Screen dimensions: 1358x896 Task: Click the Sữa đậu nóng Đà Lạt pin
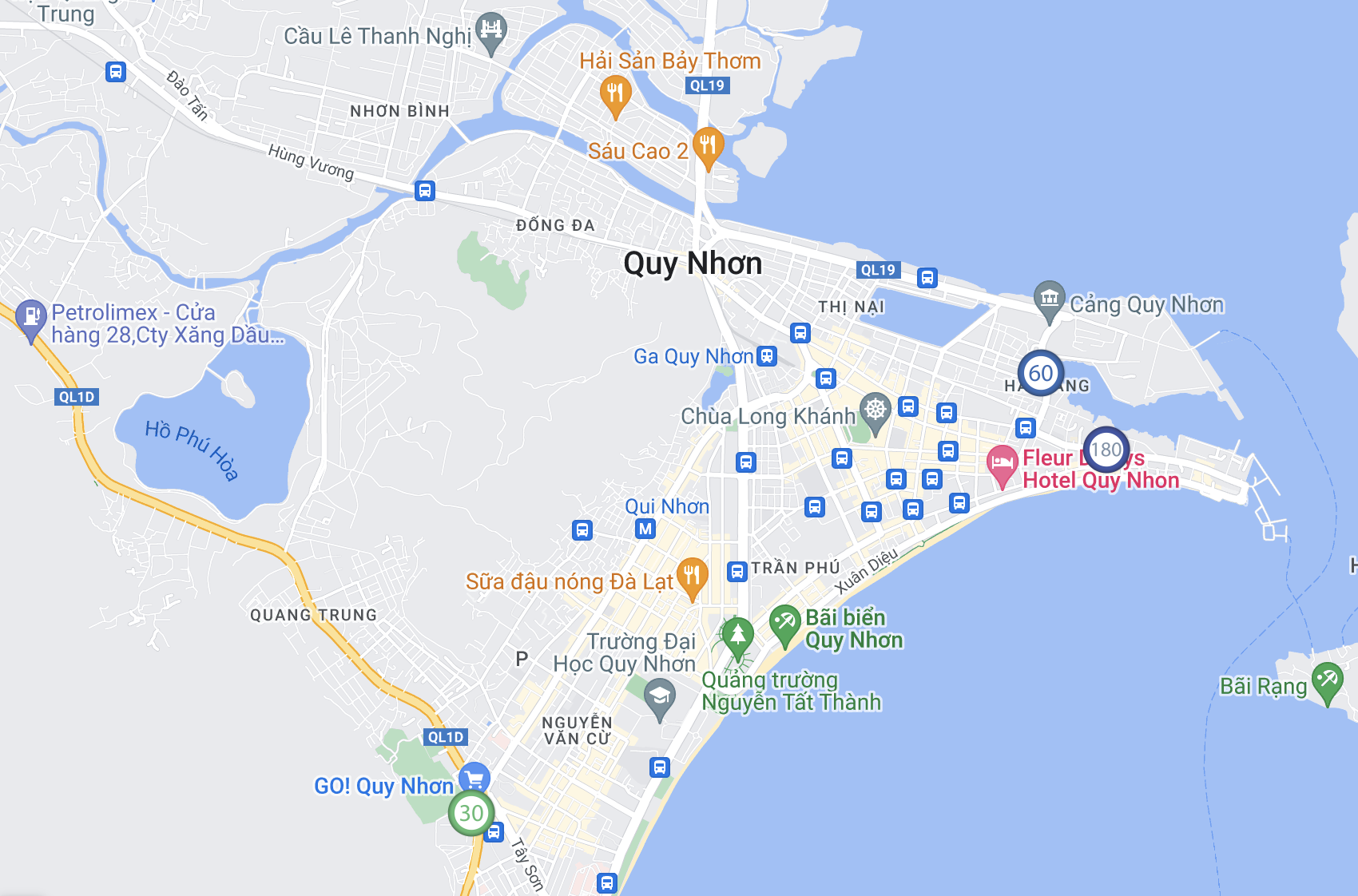click(x=692, y=578)
